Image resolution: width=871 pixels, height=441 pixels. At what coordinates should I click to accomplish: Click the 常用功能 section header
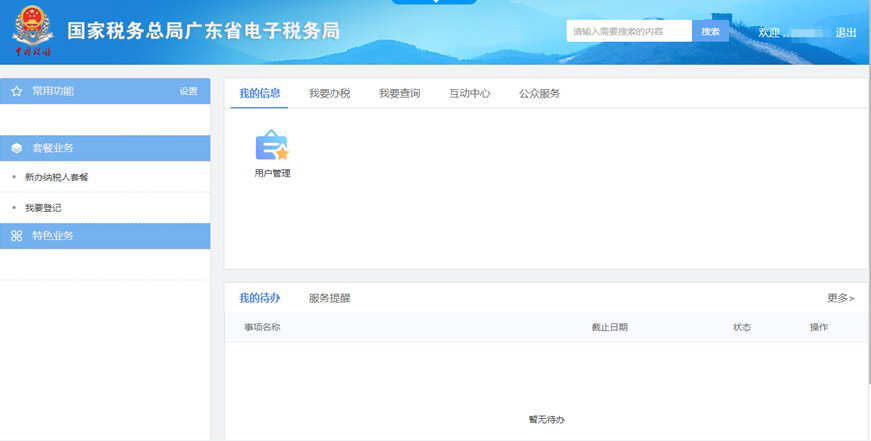[x=105, y=91]
